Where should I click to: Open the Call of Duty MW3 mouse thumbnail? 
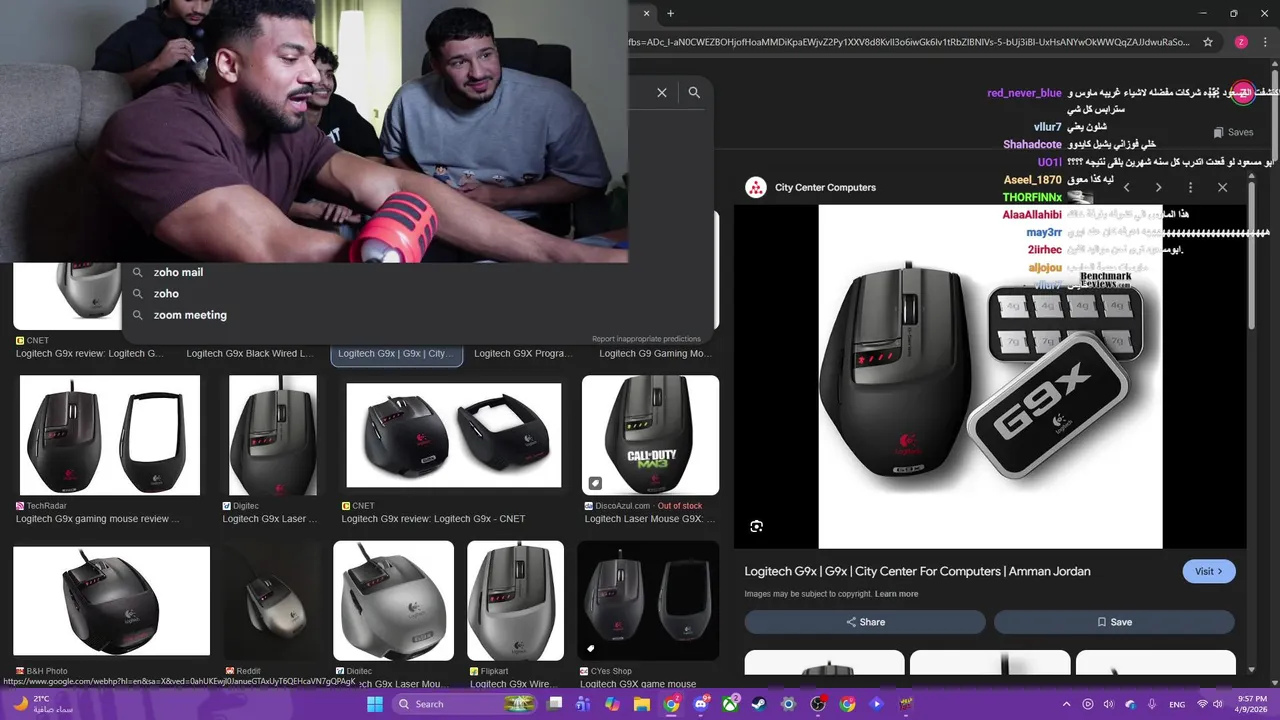pos(650,435)
